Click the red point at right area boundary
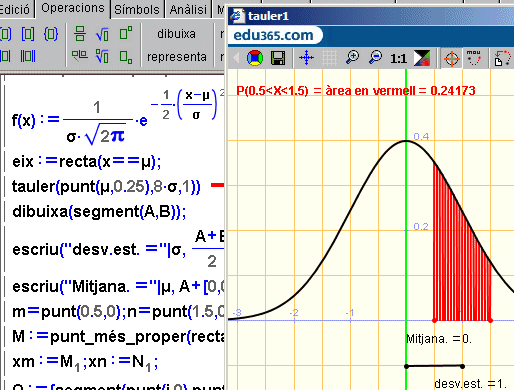This screenshot has height=390, width=514. pos(490,320)
